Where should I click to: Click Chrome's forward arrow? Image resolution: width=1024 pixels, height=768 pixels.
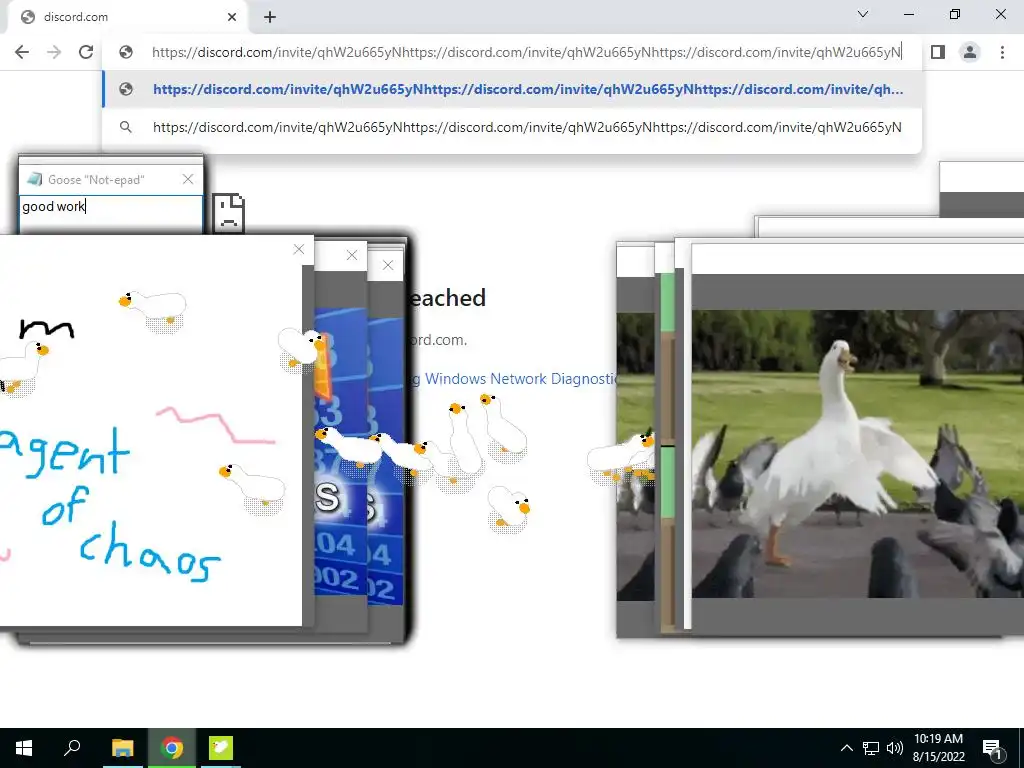click(x=54, y=52)
